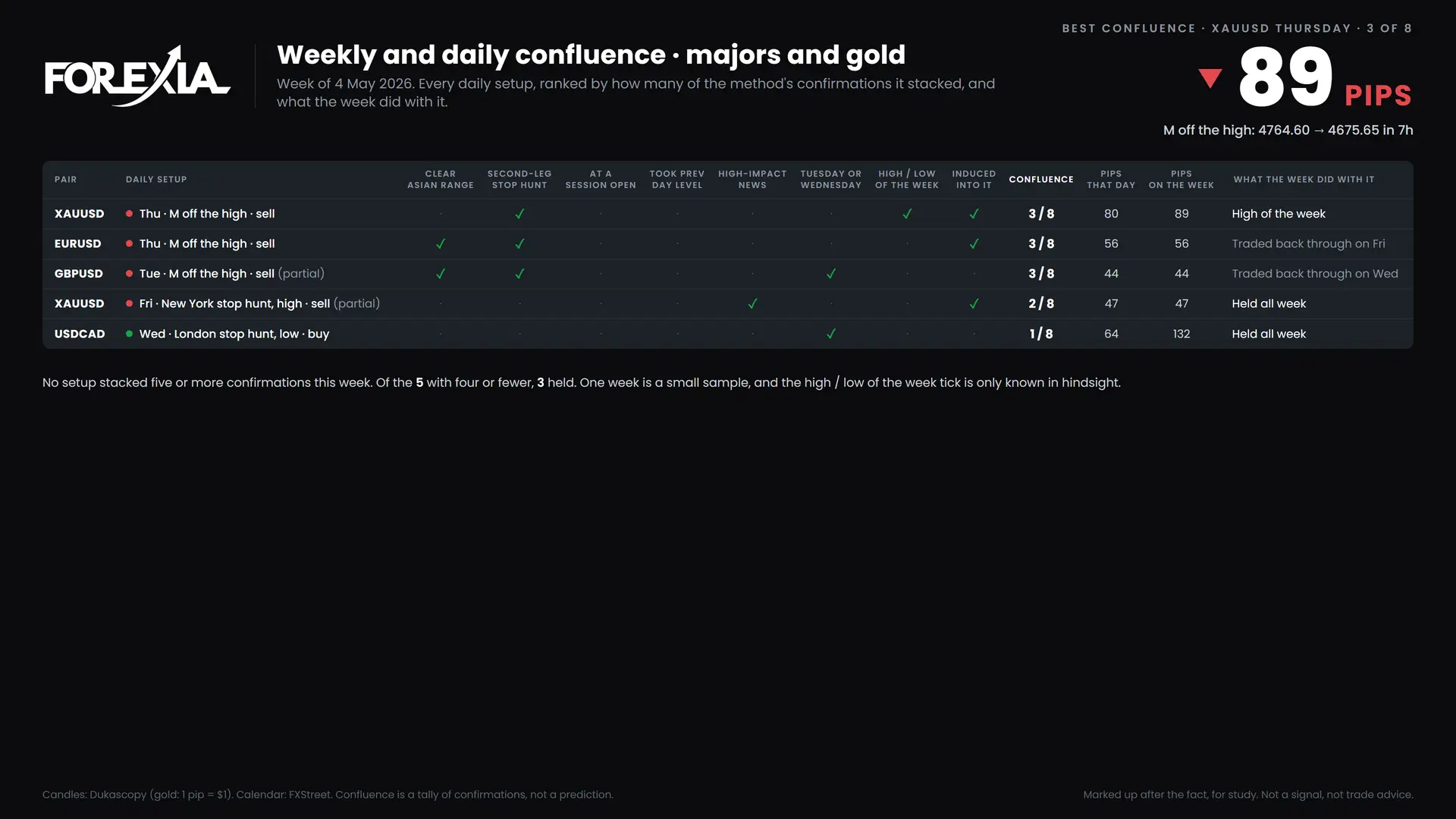Click the HIGH-IMPACT NEWS column header
Image resolution: width=1456 pixels, height=819 pixels.
coord(752,180)
